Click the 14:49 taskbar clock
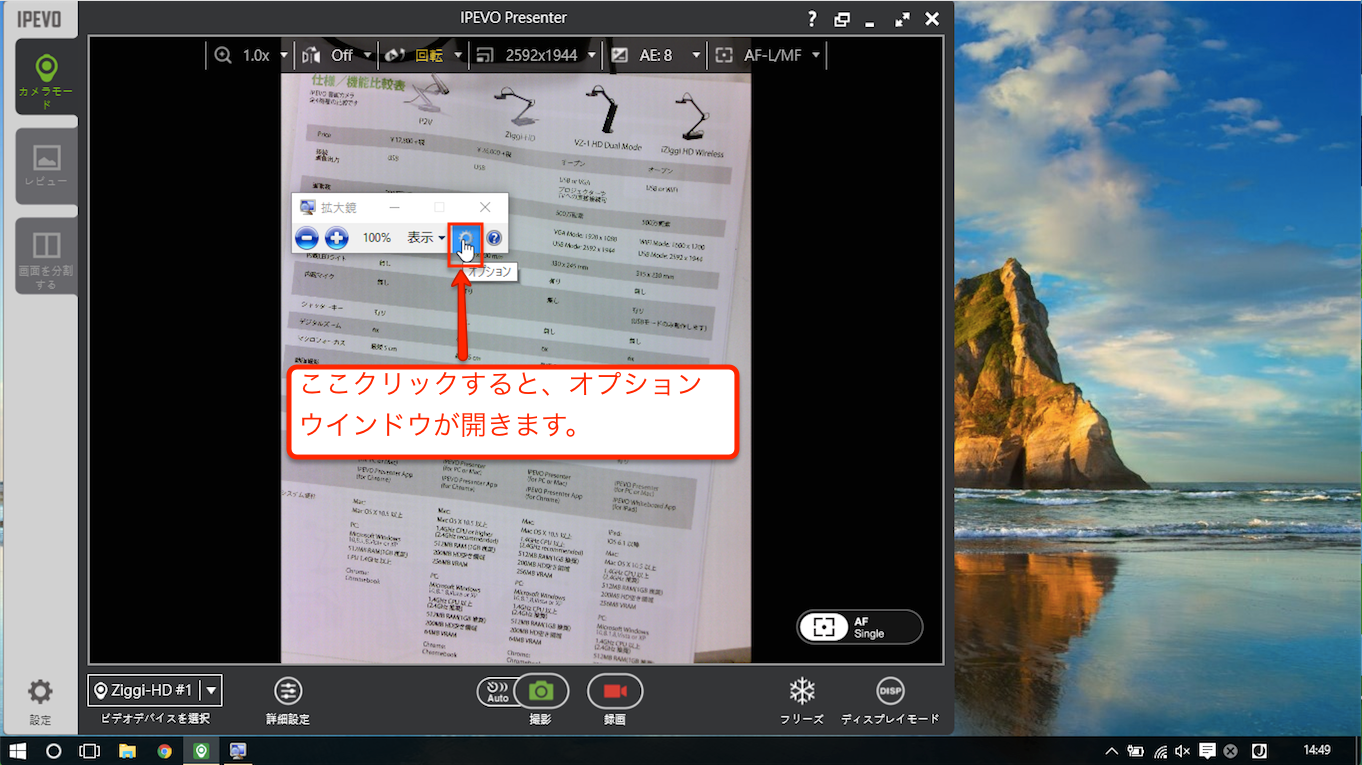 tap(1317, 750)
